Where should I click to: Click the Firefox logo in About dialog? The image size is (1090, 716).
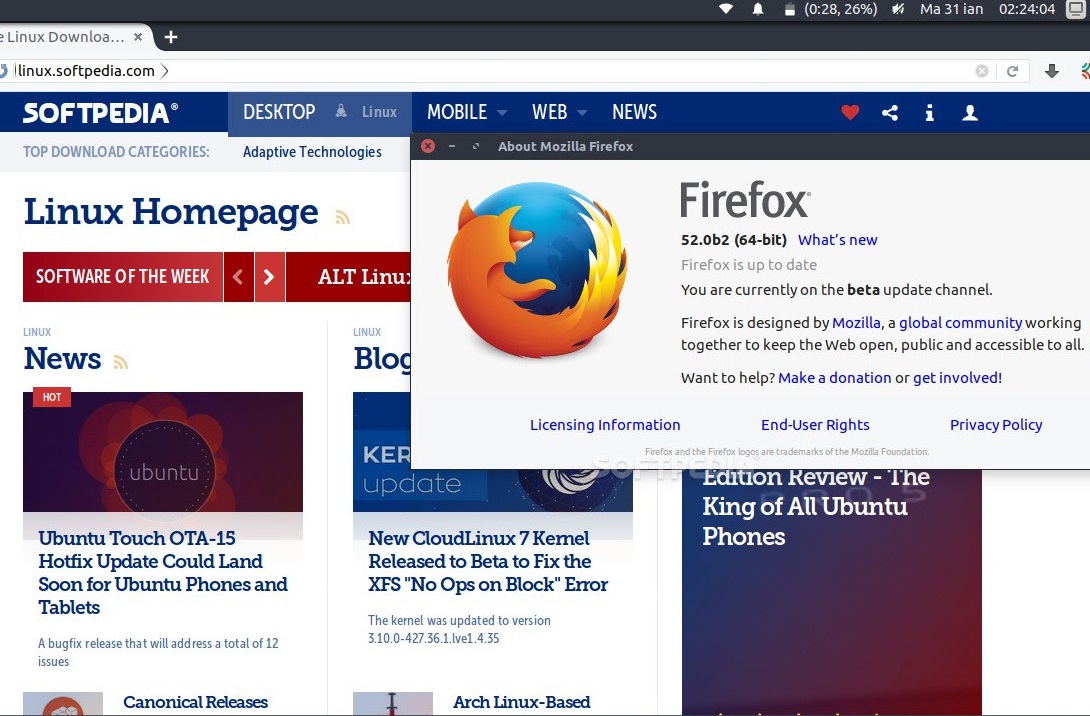537,270
